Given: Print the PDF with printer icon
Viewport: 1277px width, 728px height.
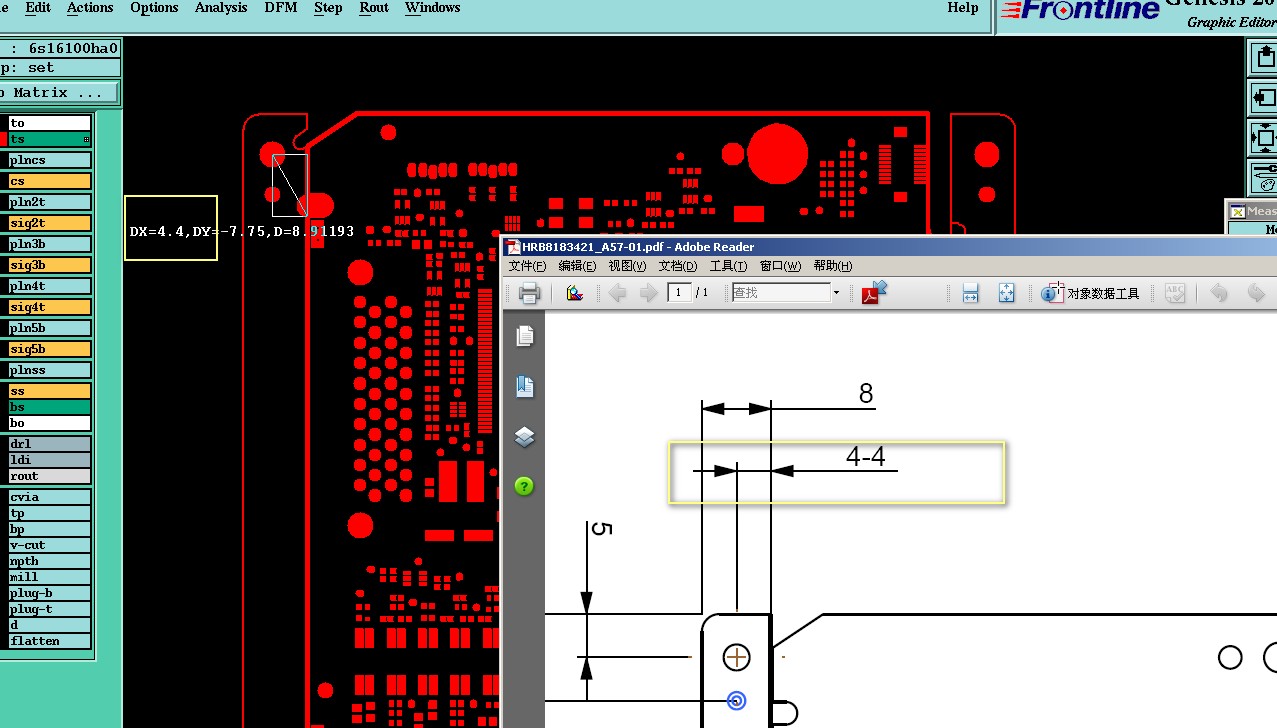Looking at the screenshot, I should point(529,293).
